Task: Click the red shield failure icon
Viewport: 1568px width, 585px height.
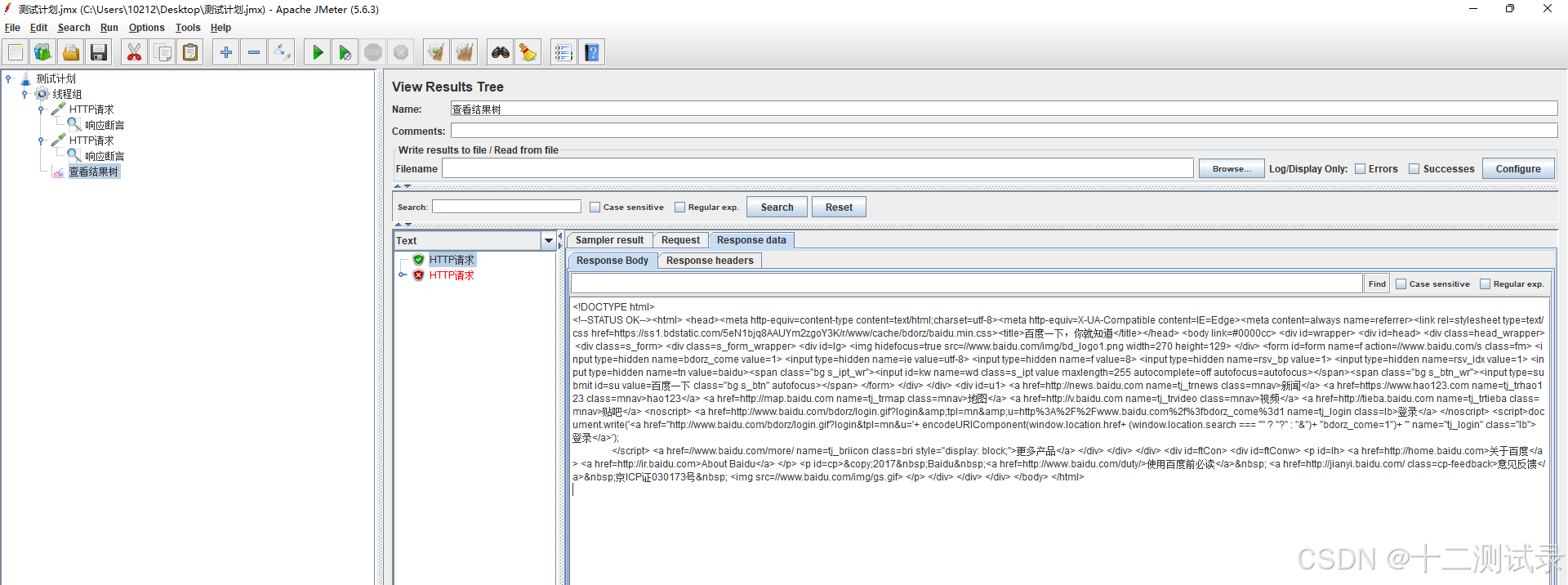Action: point(419,275)
